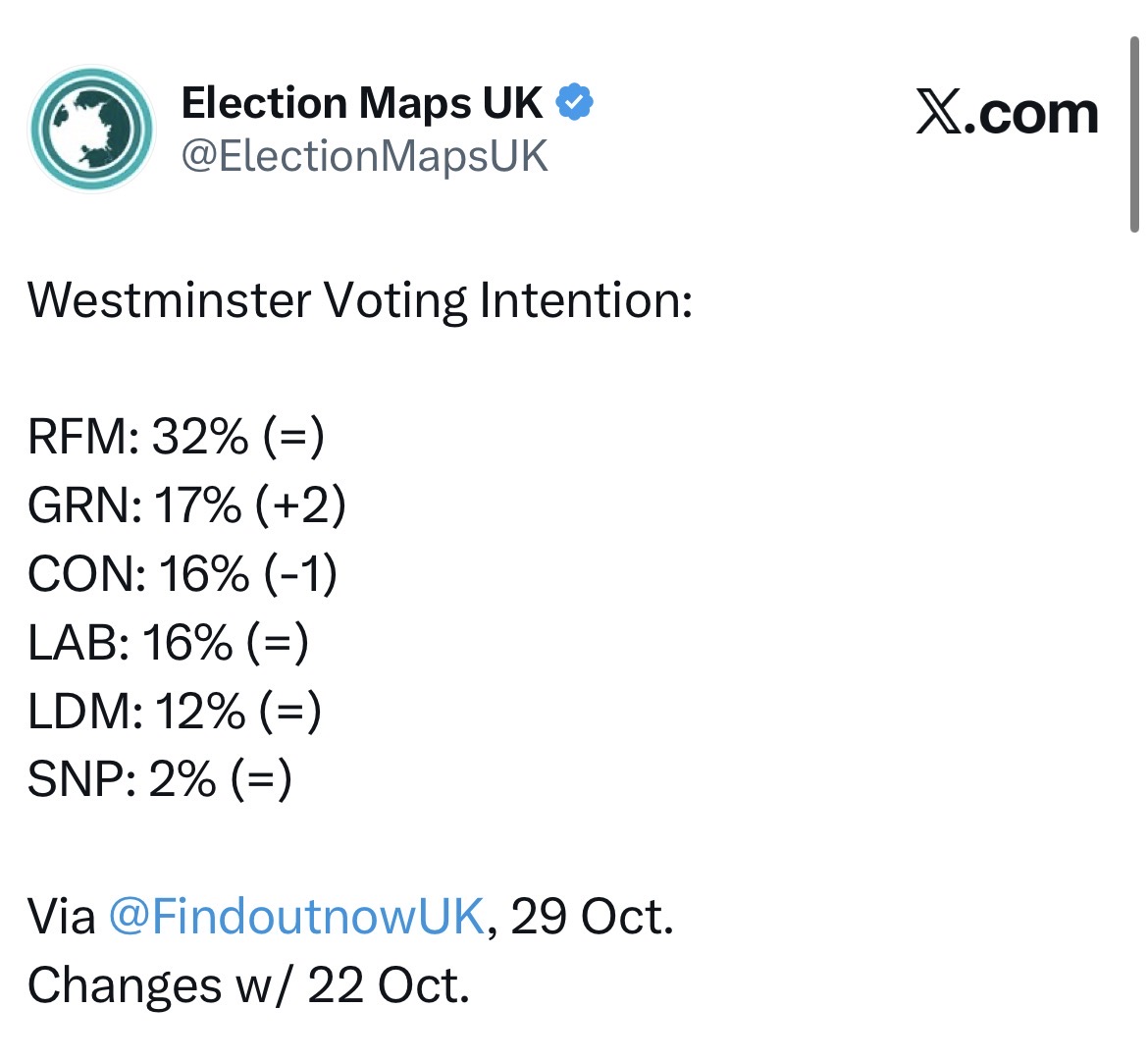Click the RFM label in the poll
The height and width of the screenshot is (1061, 1148).
pyautogui.click(x=82, y=437)
